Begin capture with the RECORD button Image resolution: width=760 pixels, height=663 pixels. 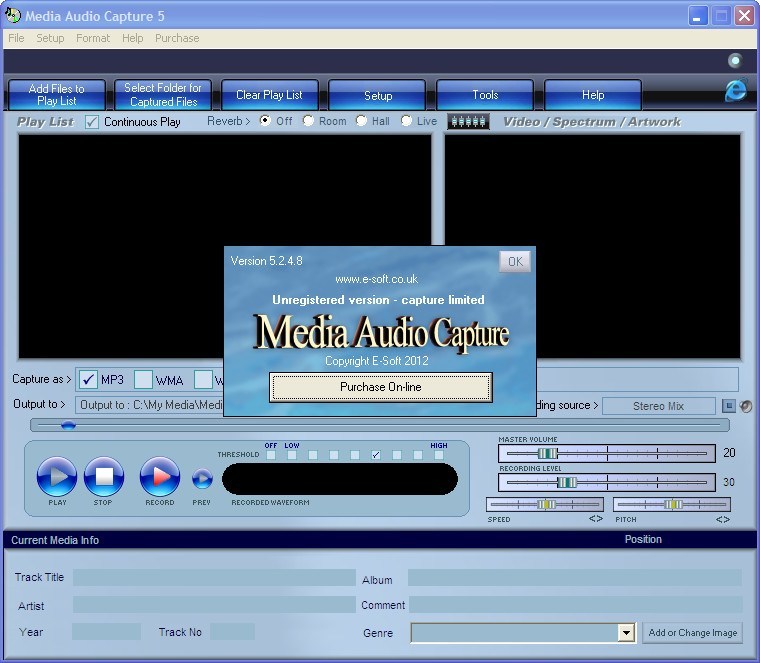pyautogui.click(x=160, y=477)
